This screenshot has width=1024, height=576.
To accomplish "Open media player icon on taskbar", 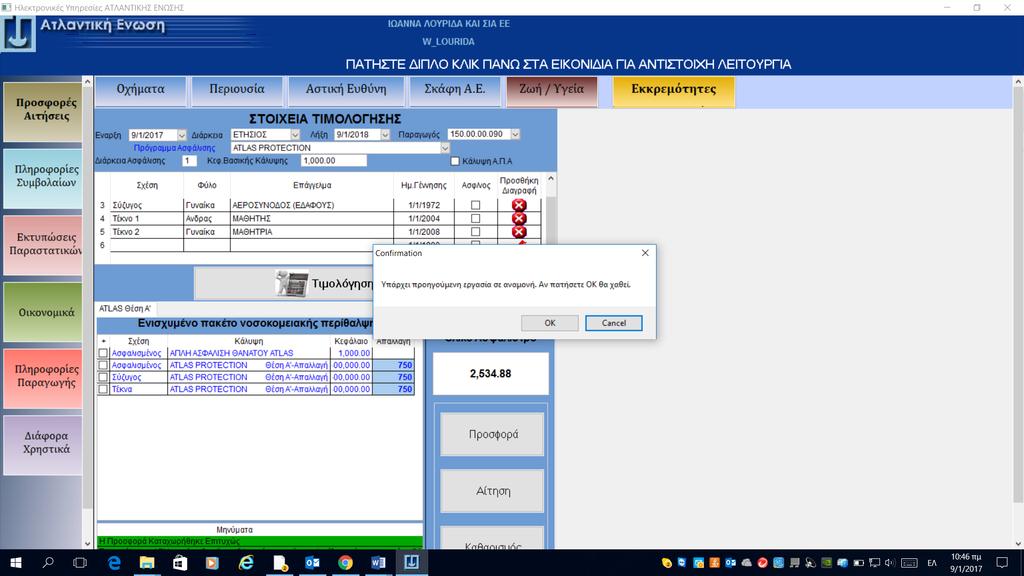I will 212,562.
